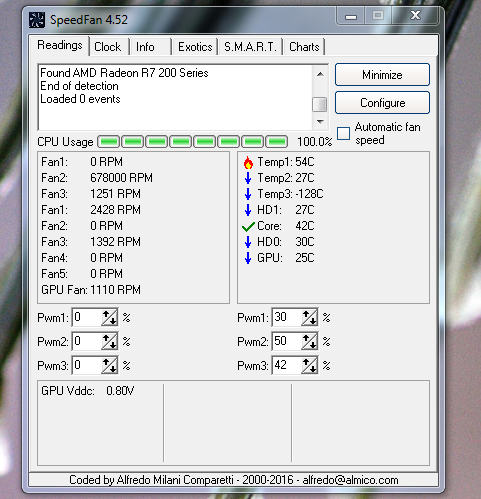Click the 'End of detection' log line
481x499 pixels.
(79, 86)
